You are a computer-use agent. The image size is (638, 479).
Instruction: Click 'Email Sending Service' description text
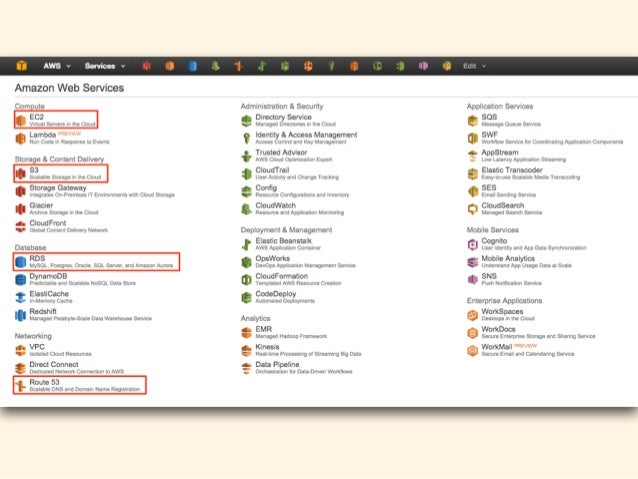509,195
